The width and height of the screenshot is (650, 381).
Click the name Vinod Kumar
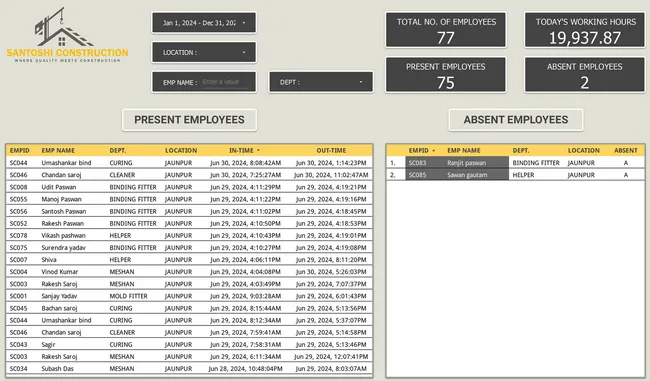tap(59, 272)
